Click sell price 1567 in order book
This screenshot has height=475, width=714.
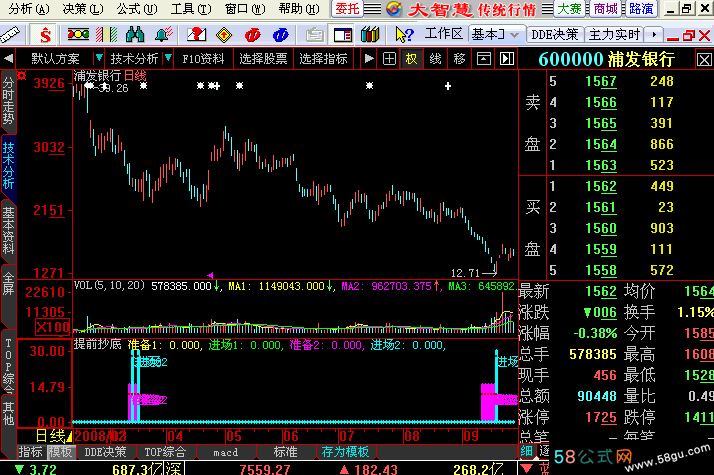point(601,82)
